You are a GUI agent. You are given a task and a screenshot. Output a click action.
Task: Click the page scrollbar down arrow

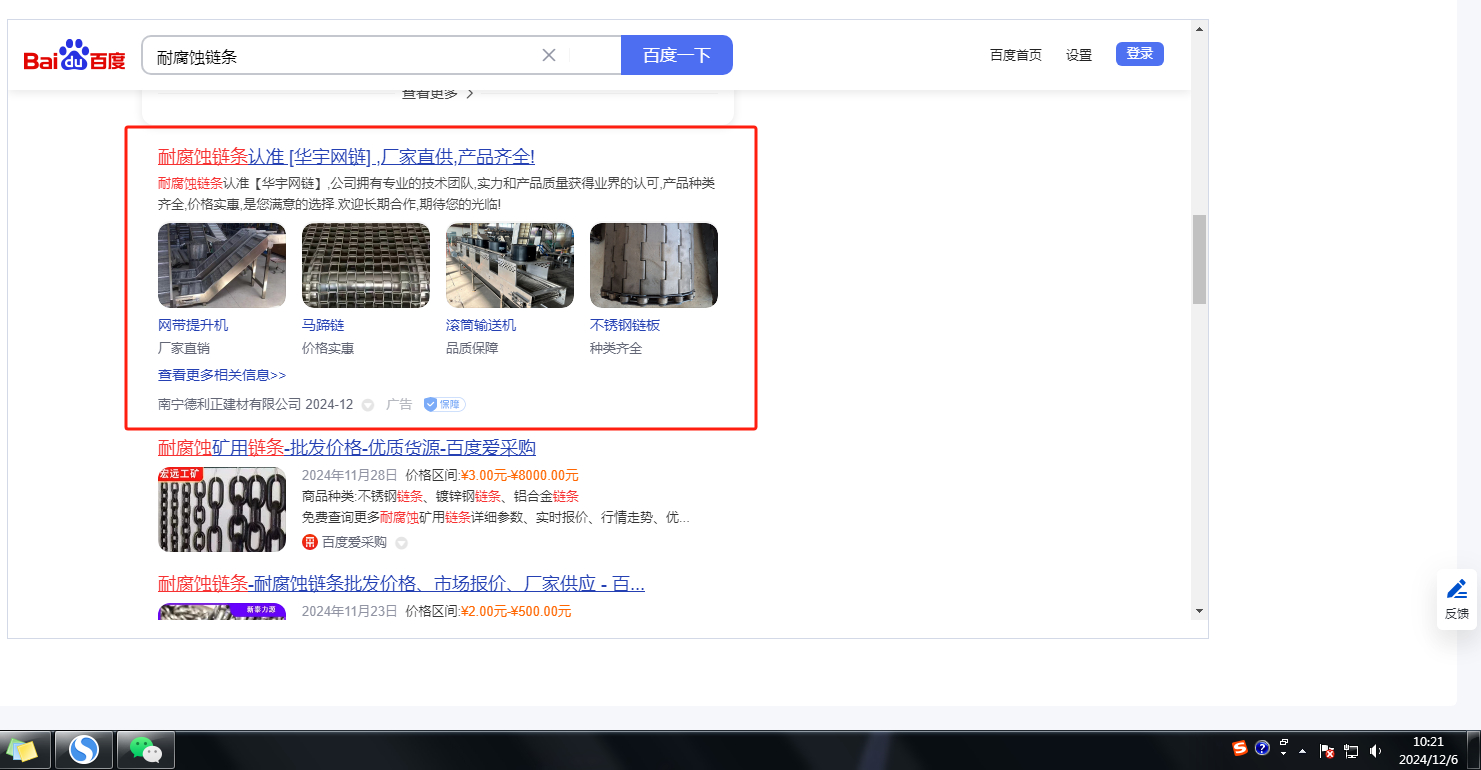(x=1199, y=611)
